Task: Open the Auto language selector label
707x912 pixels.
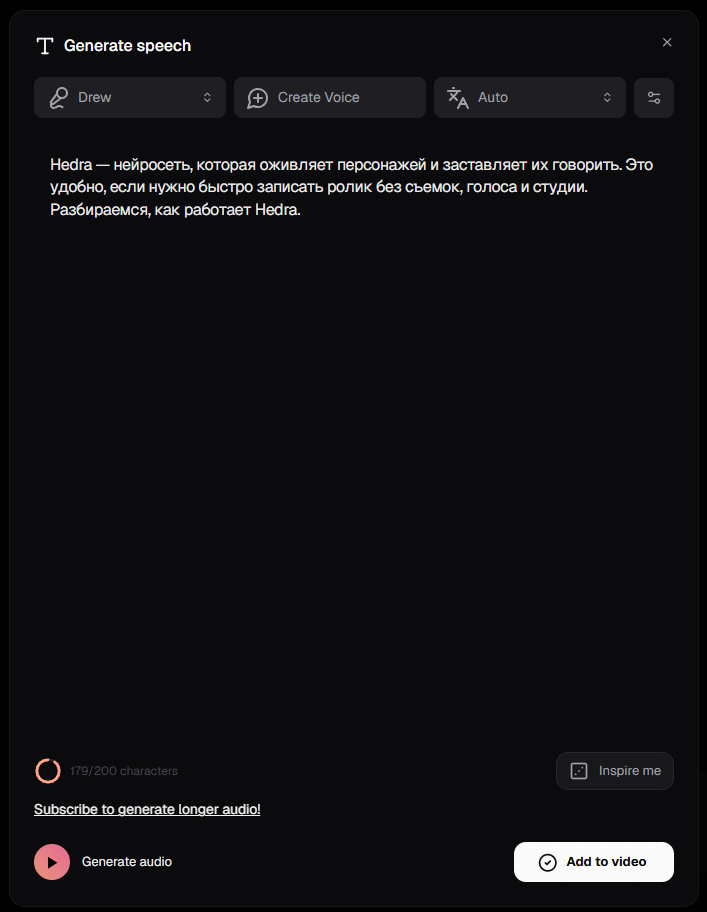Action: (x=492, y=98)
